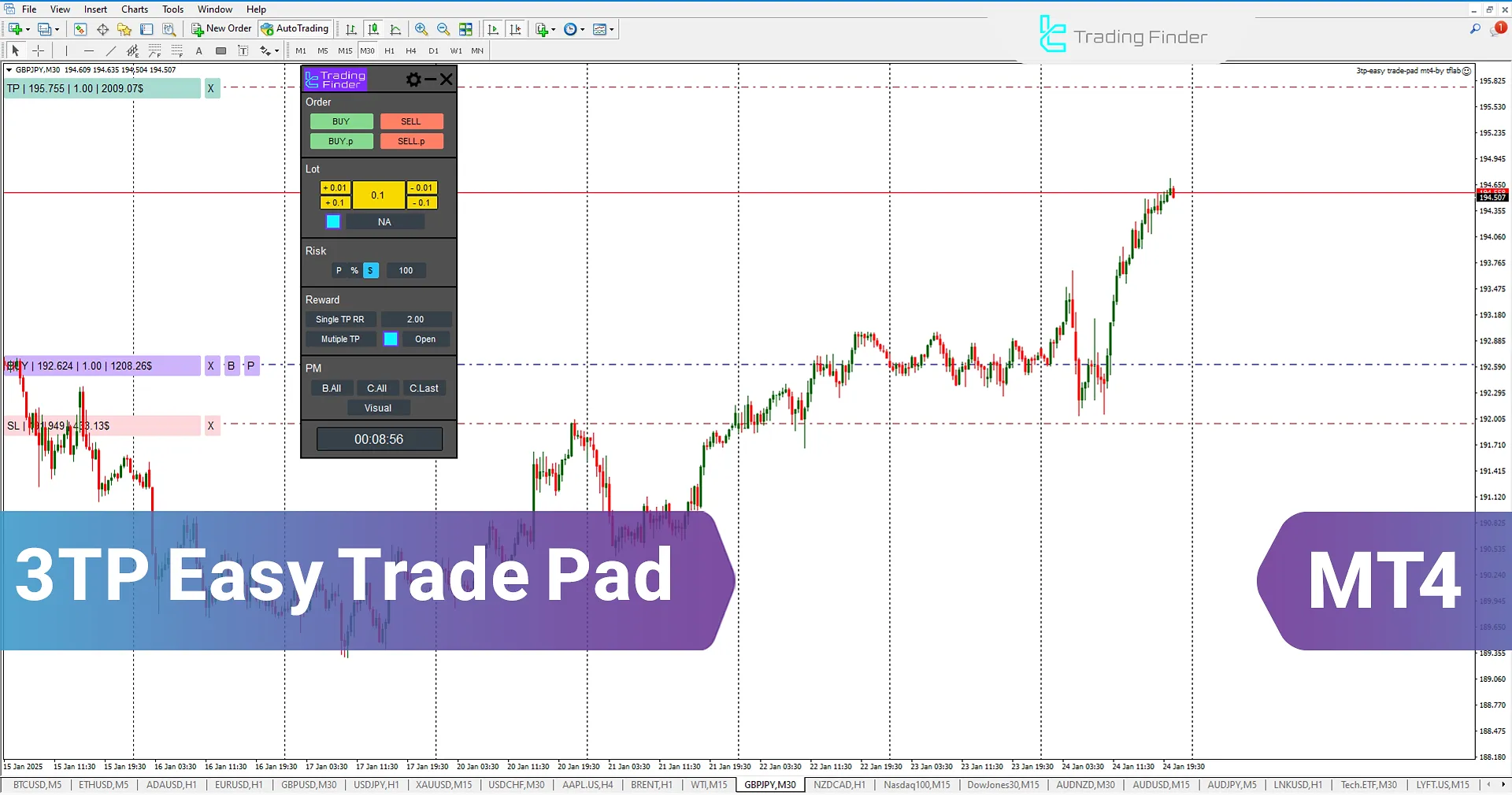Open the search magnifier icon

(x=1475, y=29)
